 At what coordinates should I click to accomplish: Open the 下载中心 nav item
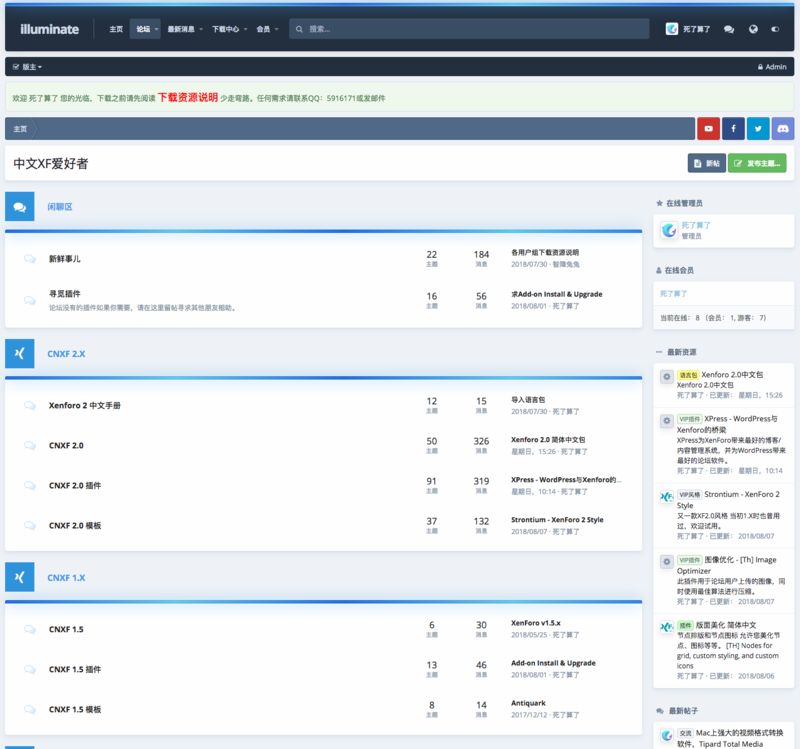226,29
